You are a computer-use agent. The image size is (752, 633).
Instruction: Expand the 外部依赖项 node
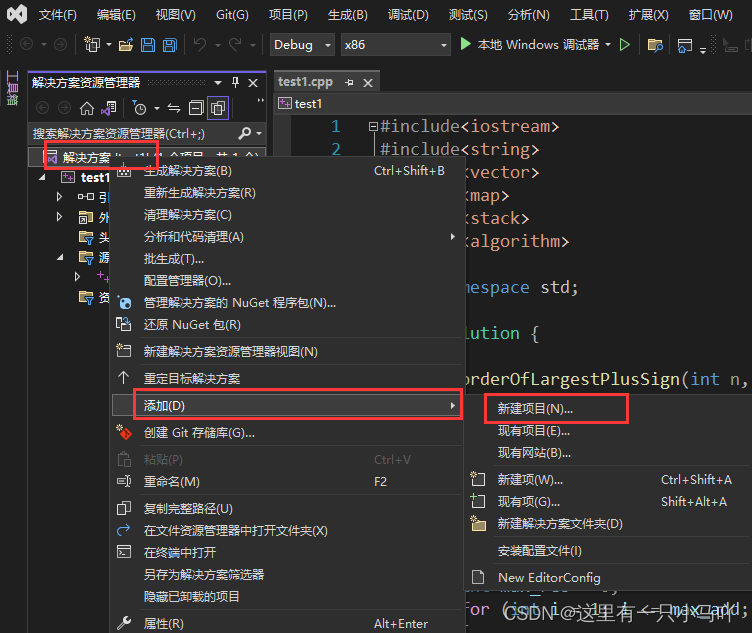click(59, 217)
